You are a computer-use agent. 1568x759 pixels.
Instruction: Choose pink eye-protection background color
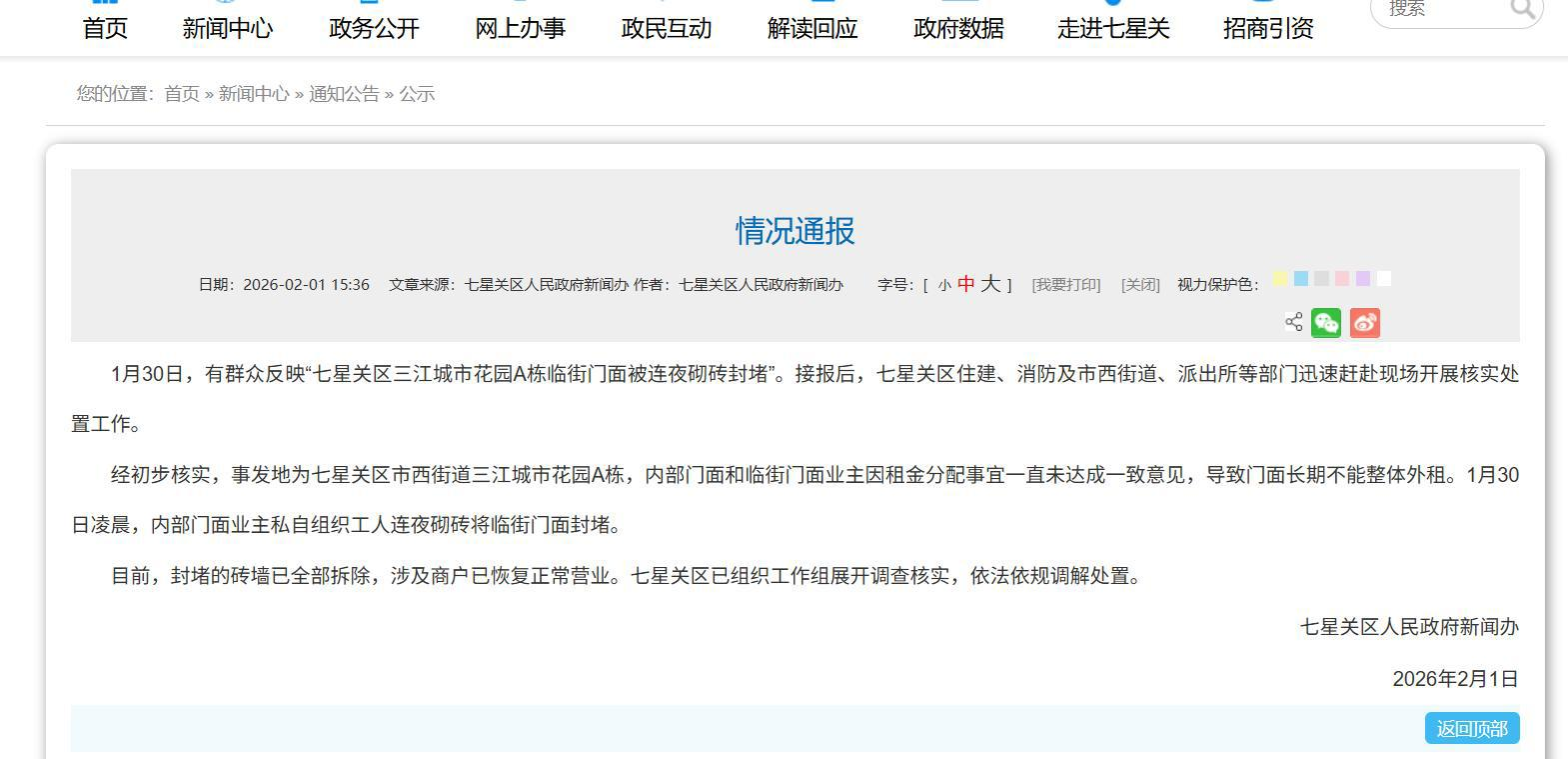coord(1342,279)
